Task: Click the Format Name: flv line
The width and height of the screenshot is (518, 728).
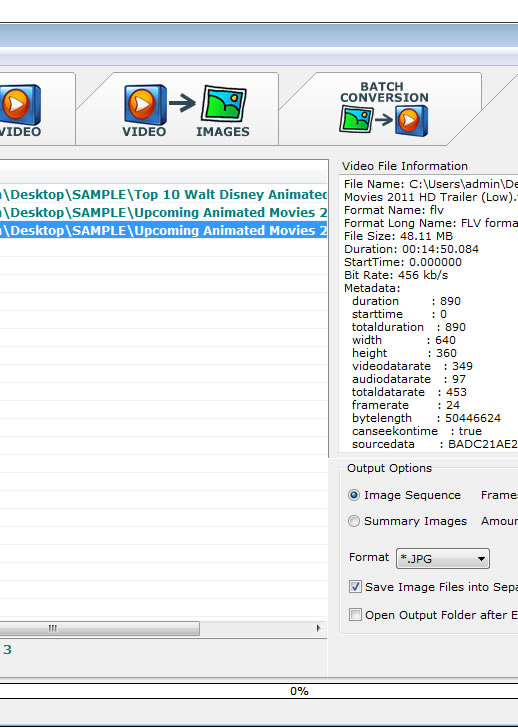Action: (x=394, y=210)
